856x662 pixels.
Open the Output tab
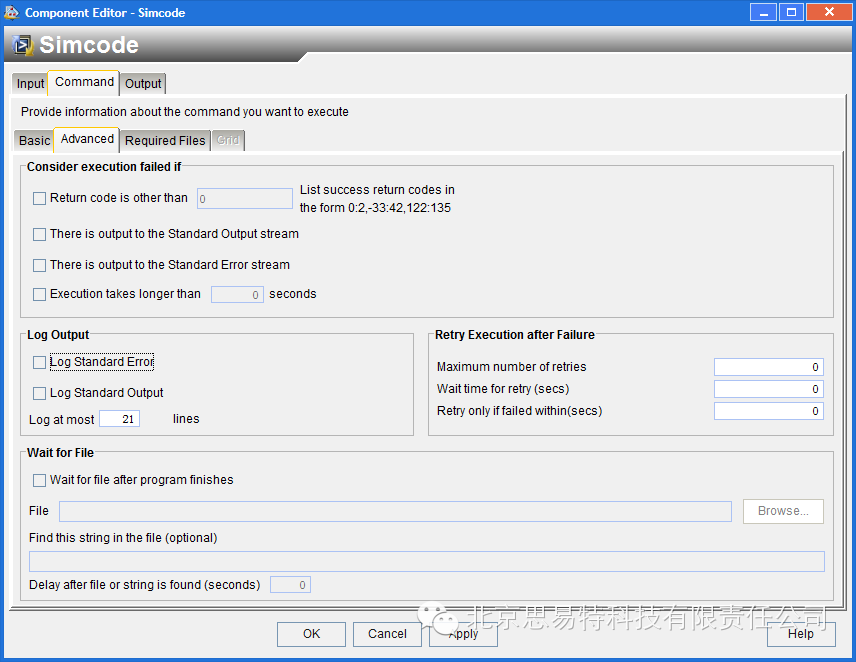click(x=143, y=84)
